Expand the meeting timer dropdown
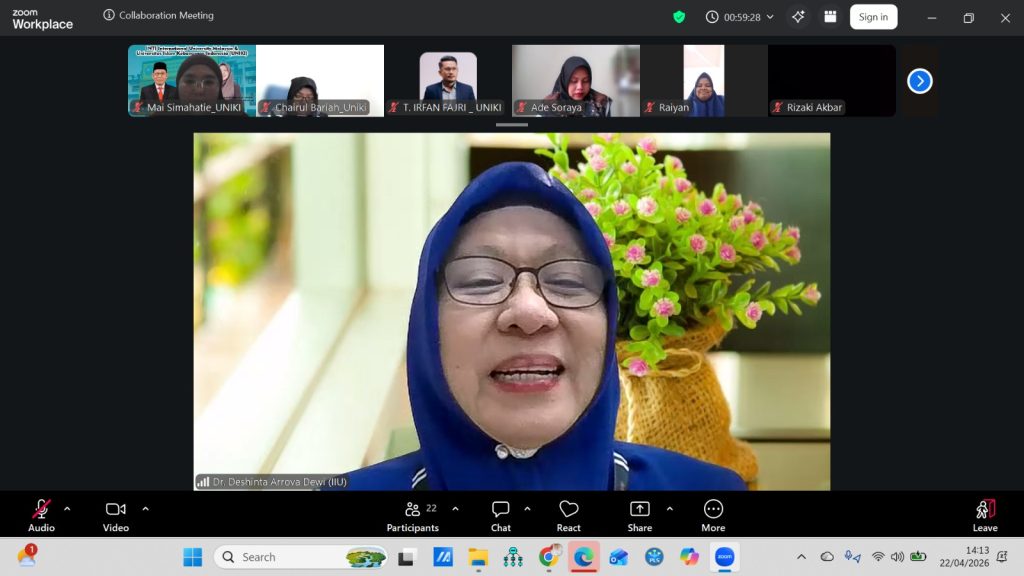The width and height of the screenshot is (1024, 576). tap(770, 17)
